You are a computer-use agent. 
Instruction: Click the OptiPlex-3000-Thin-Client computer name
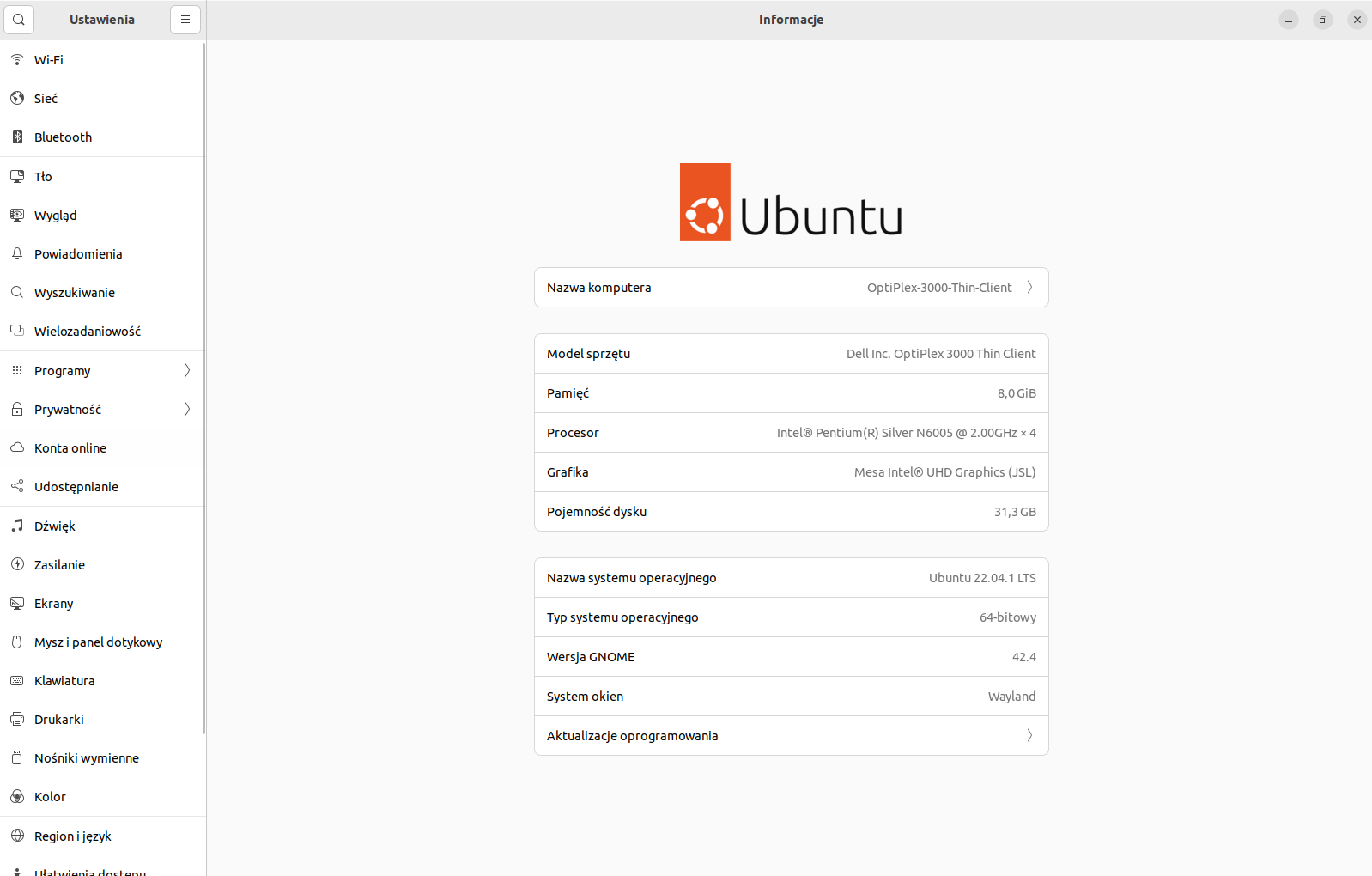[938, 288]
